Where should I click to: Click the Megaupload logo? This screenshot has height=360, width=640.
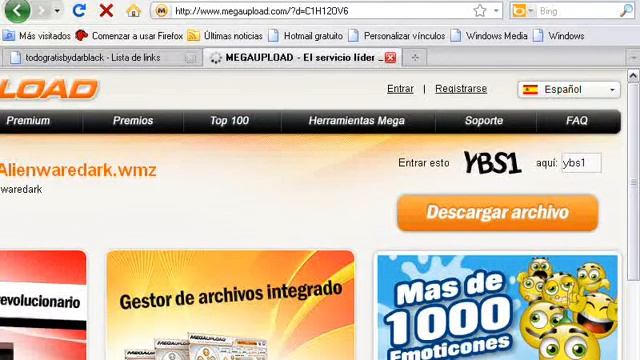click(x=49, y=89)
